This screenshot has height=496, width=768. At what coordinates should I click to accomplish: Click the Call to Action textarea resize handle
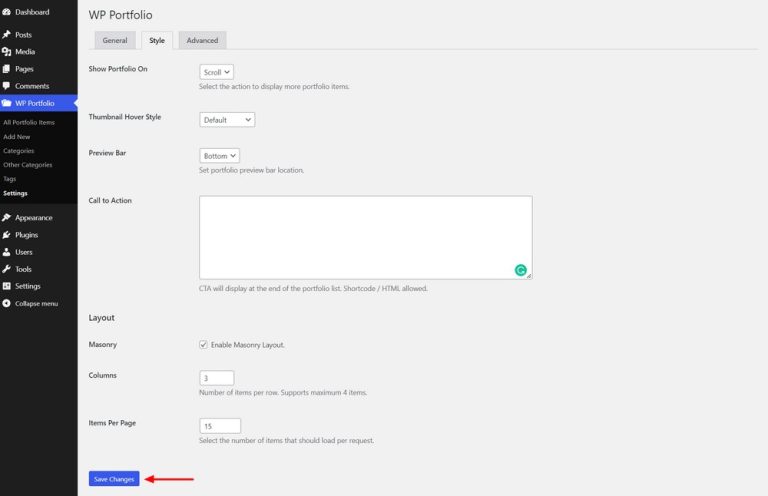tap(529, 276)
